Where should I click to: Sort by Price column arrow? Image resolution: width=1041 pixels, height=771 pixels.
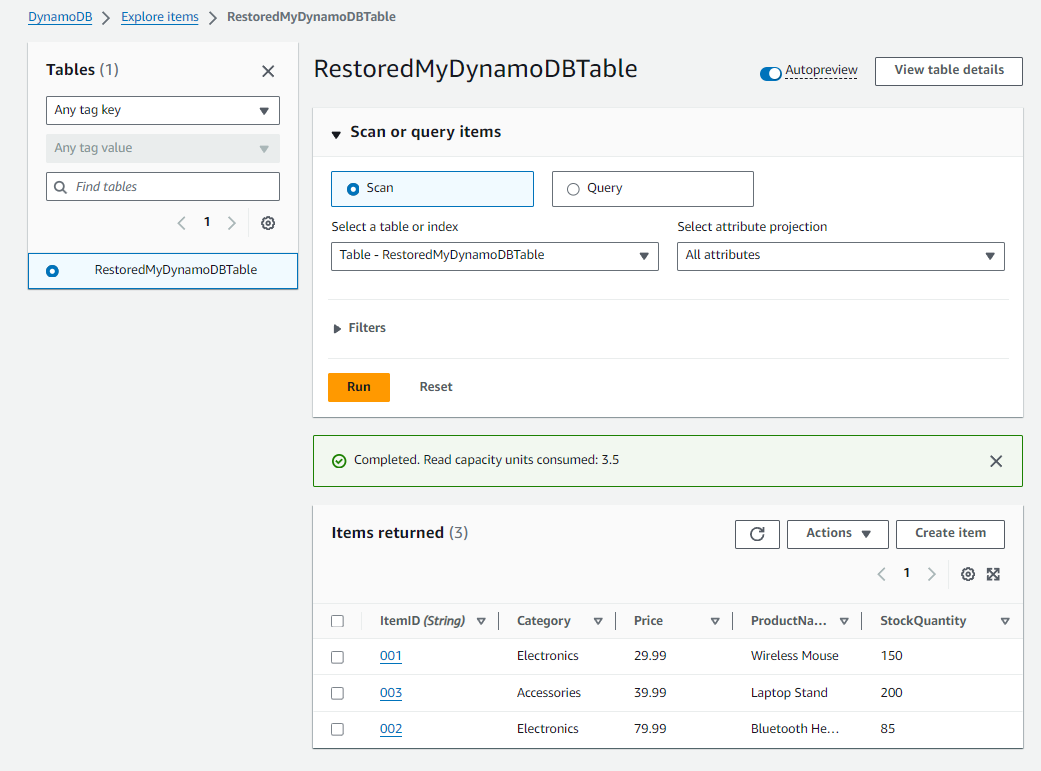(x=715, y=622)
